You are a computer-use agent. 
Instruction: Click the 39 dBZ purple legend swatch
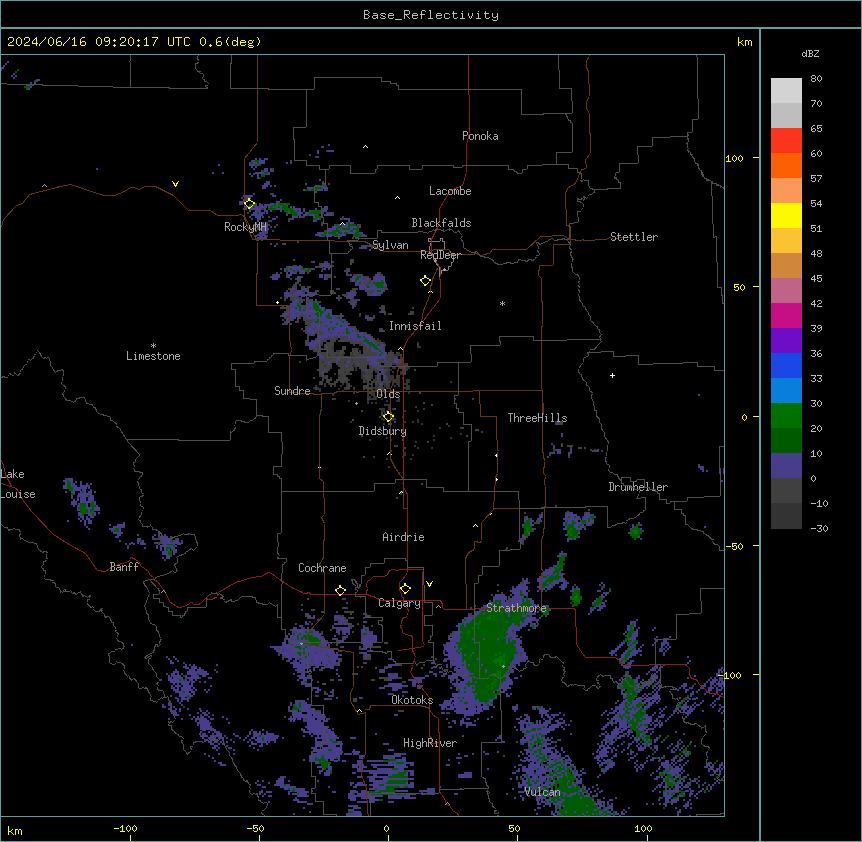click(x=786, y=340)
